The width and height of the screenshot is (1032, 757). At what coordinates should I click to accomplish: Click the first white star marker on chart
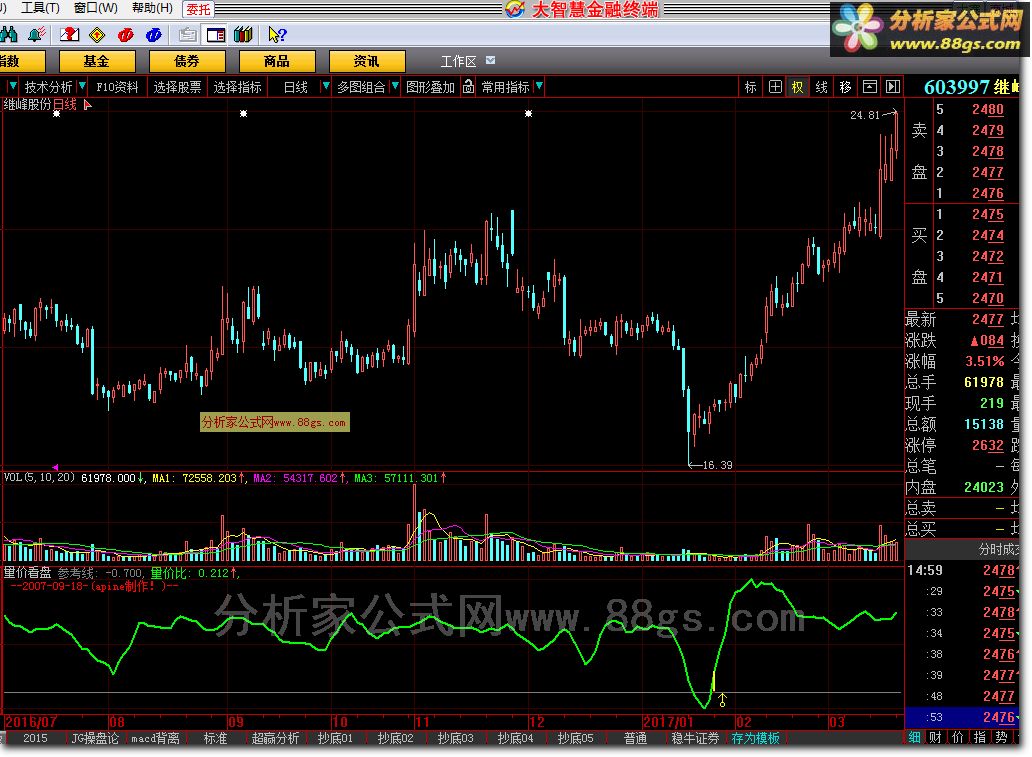[57, 114]
